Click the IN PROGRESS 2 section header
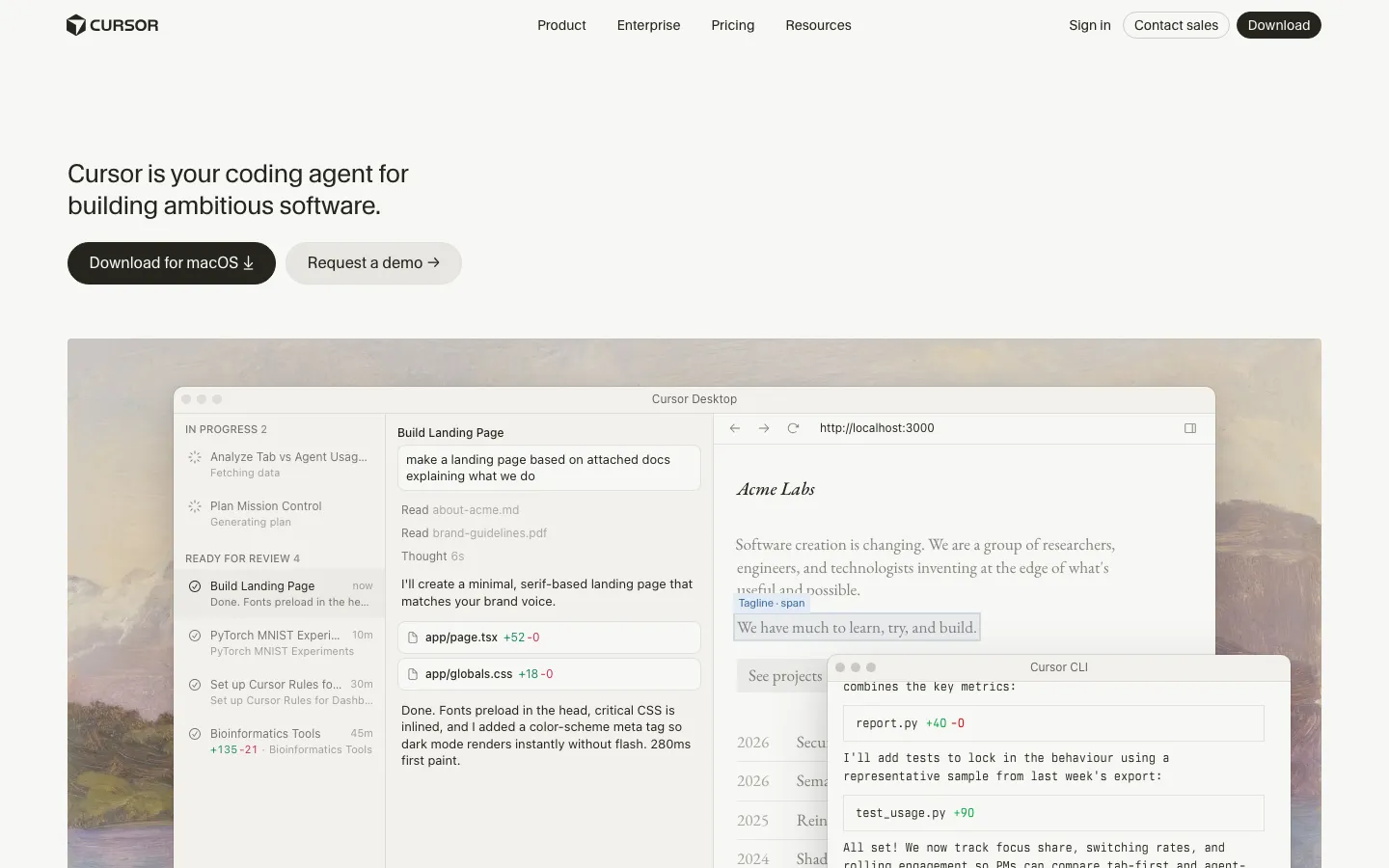The width and height of the screenshot is (1389, 868). pos(226,429)
